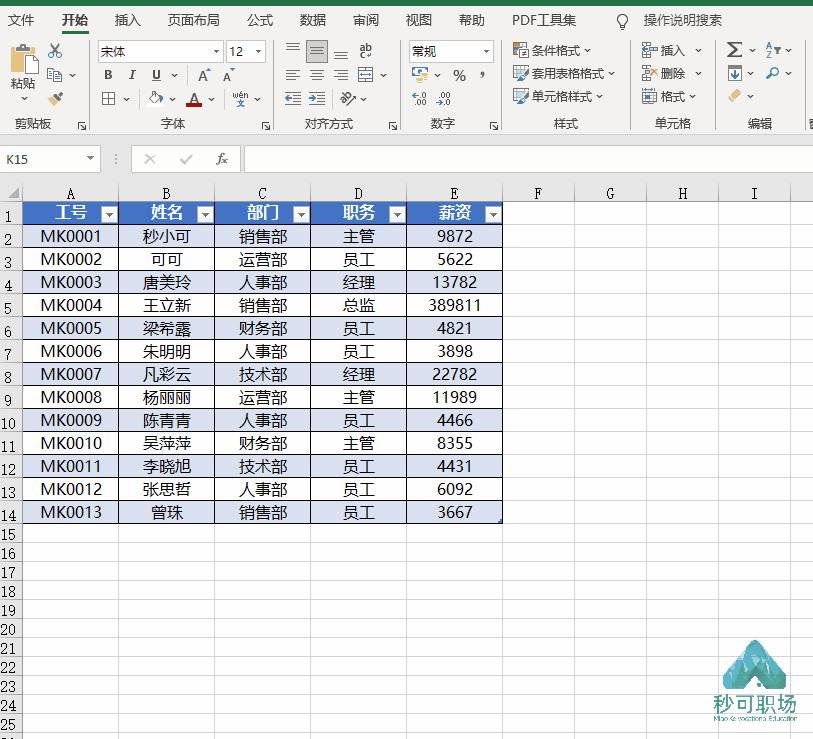Click the Cut scissors icon

click(x=54, y=51)
